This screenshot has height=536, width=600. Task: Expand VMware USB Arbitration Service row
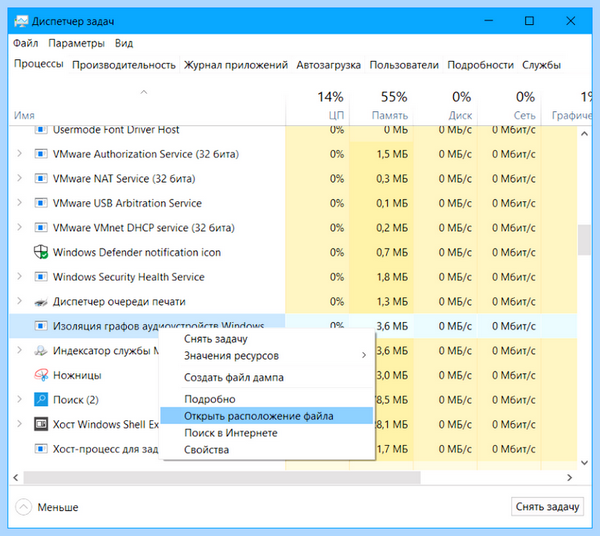point(20,203)
